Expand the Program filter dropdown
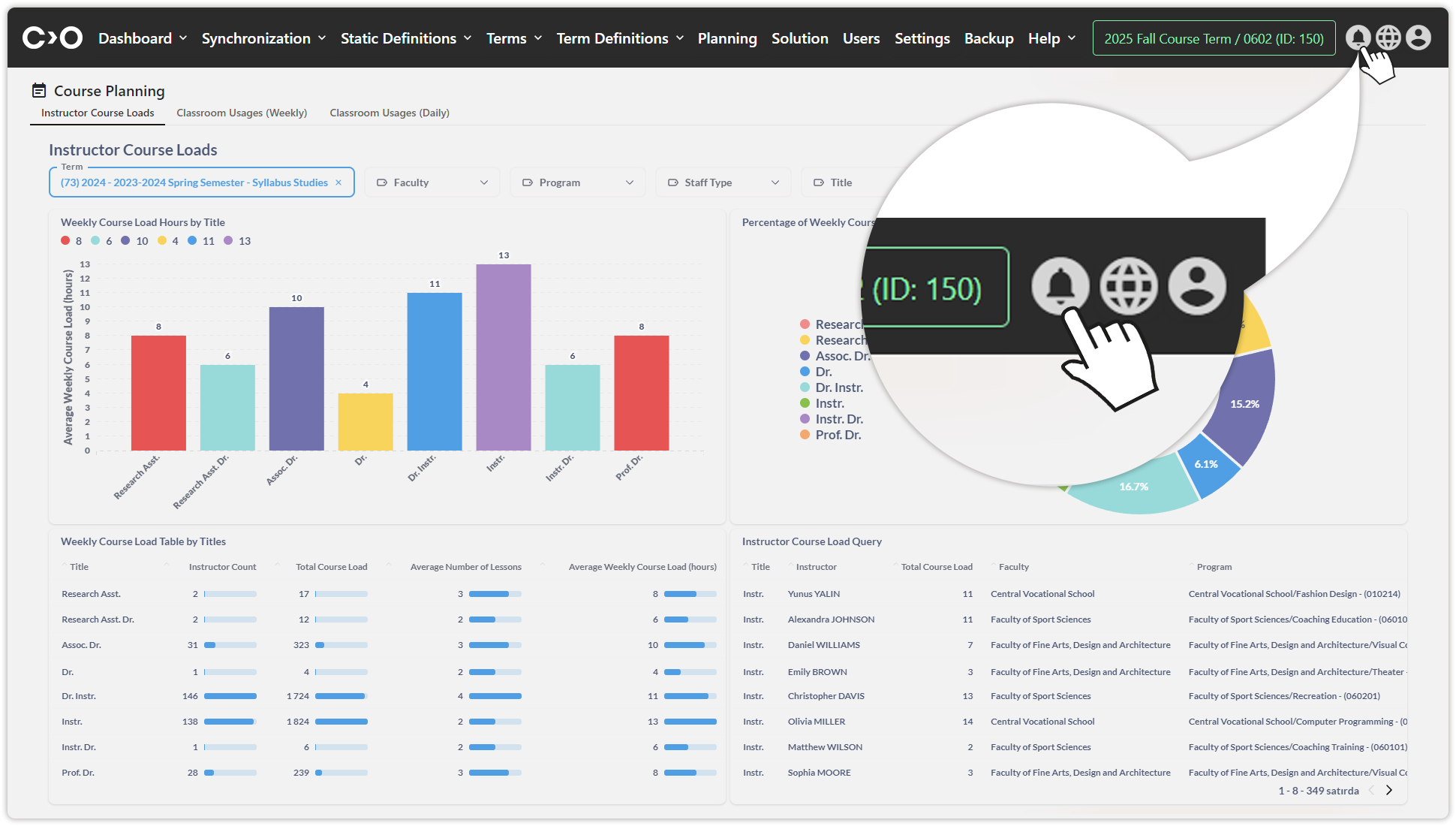The height and width of the screenshot is (826, 1456). [578, 182]
